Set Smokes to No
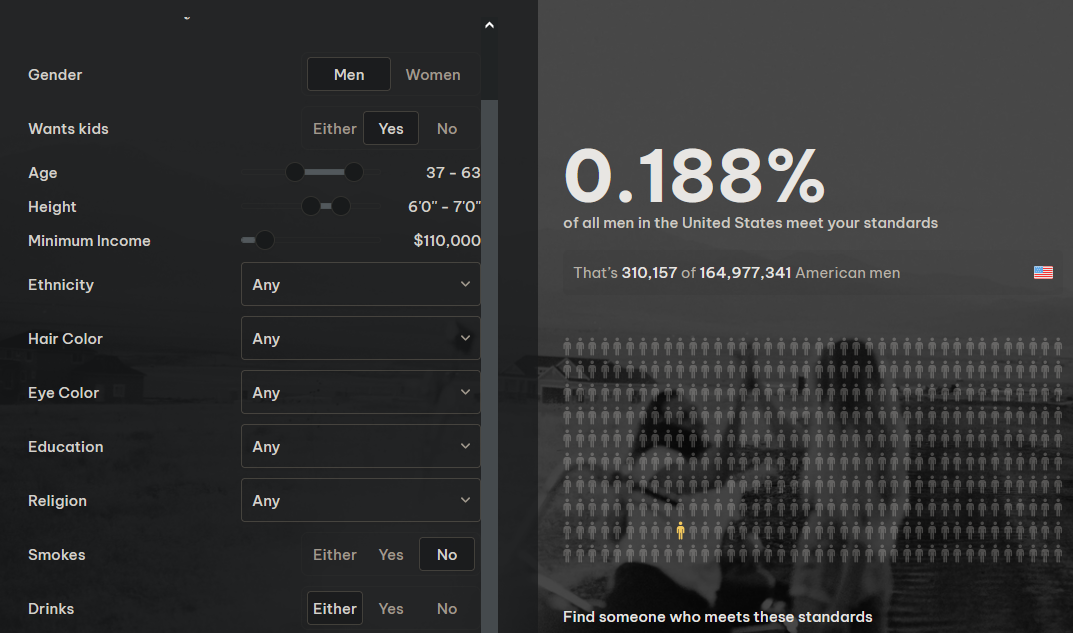Screen dimensions: 1073x633 [447, 554]
